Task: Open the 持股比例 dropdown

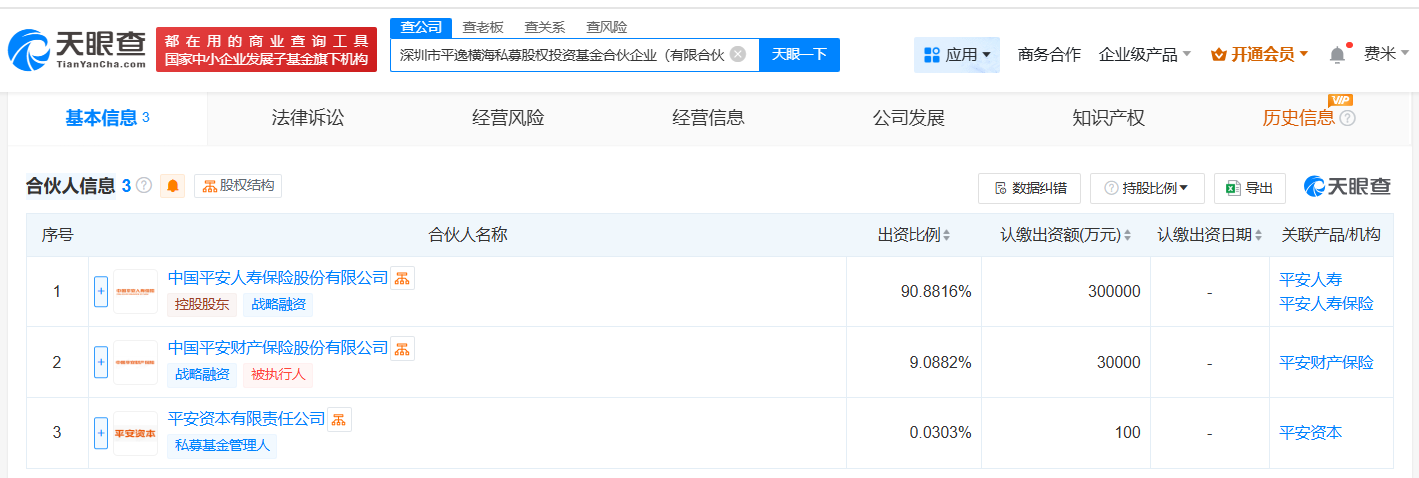Action: (1146, 188)
